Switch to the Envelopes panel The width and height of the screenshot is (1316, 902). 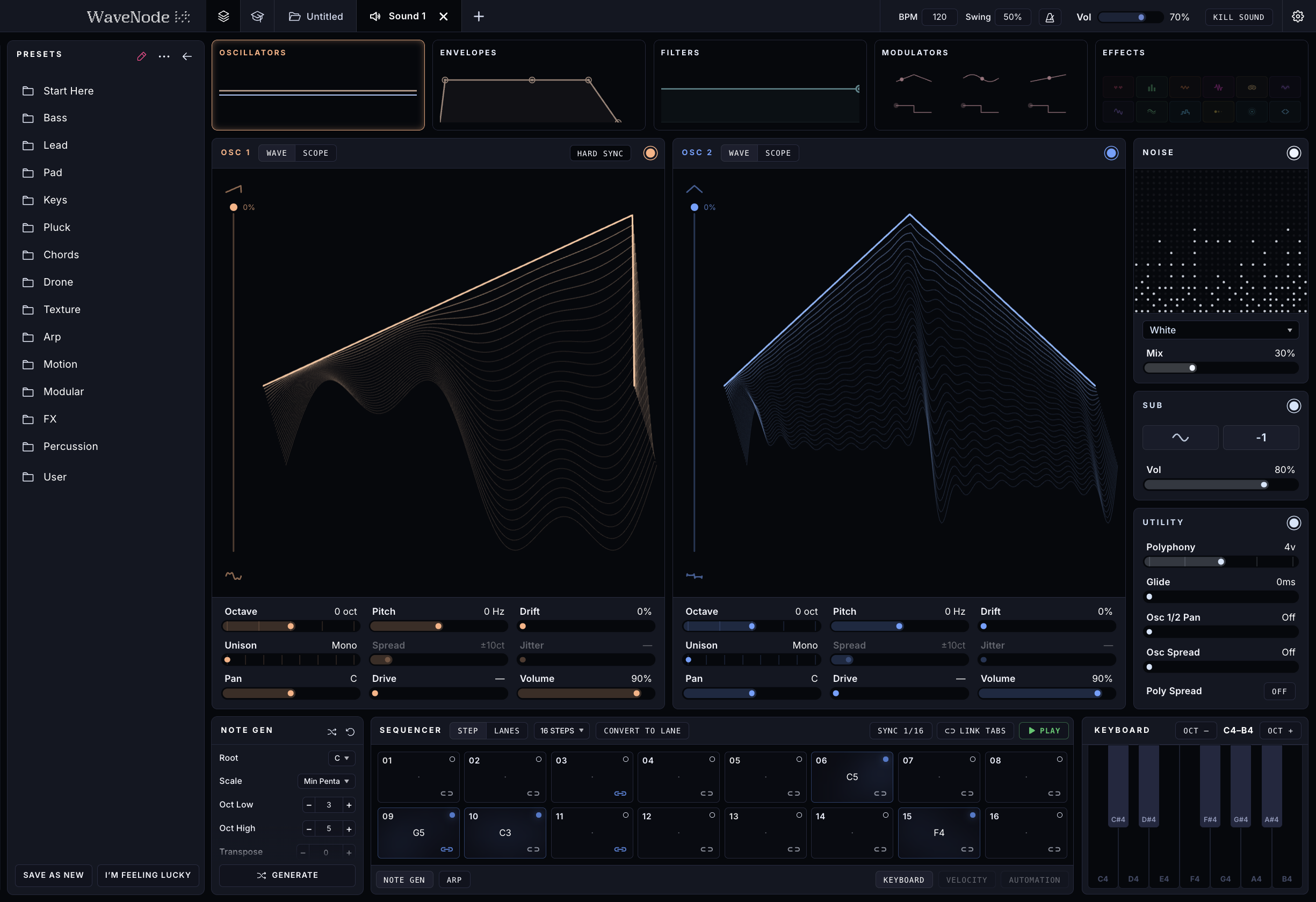point(539,85)
